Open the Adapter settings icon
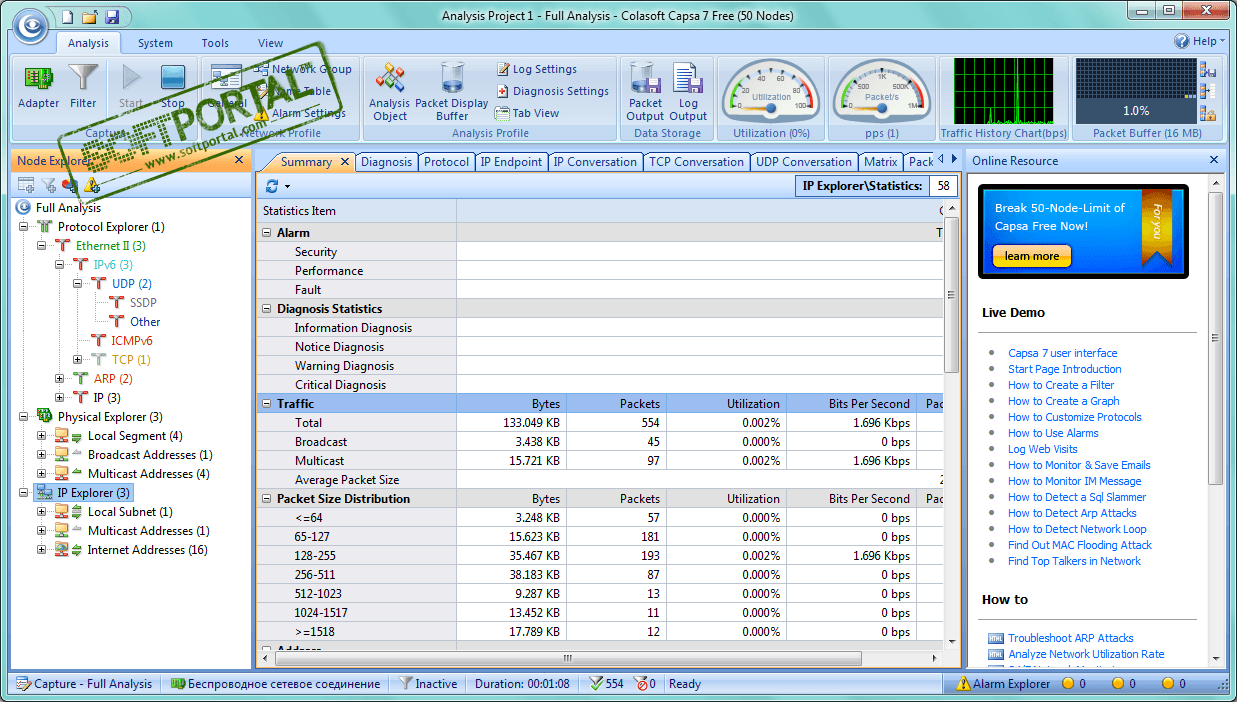The image size is (1237, 702). coord(39,86)
